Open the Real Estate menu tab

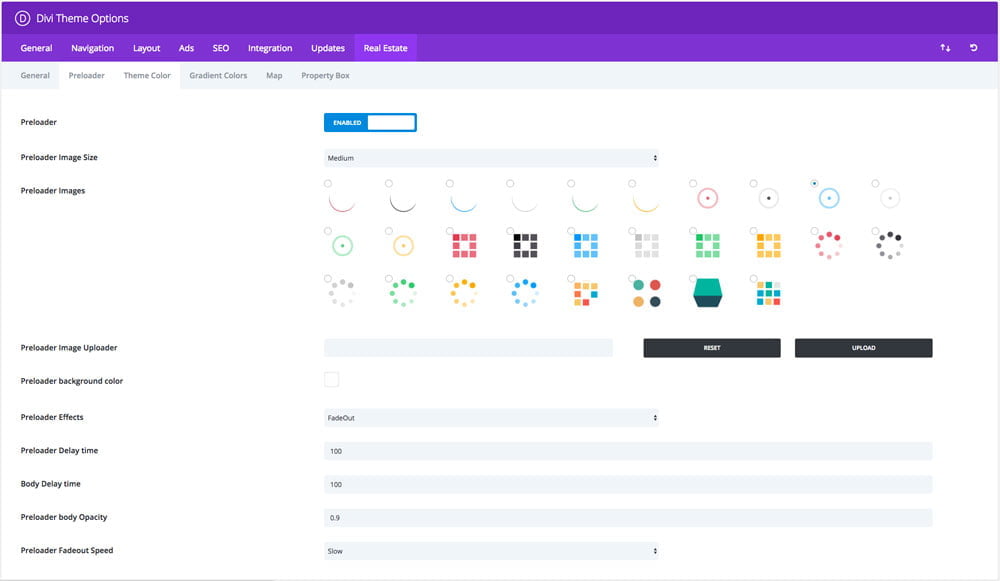coord(385,48)
